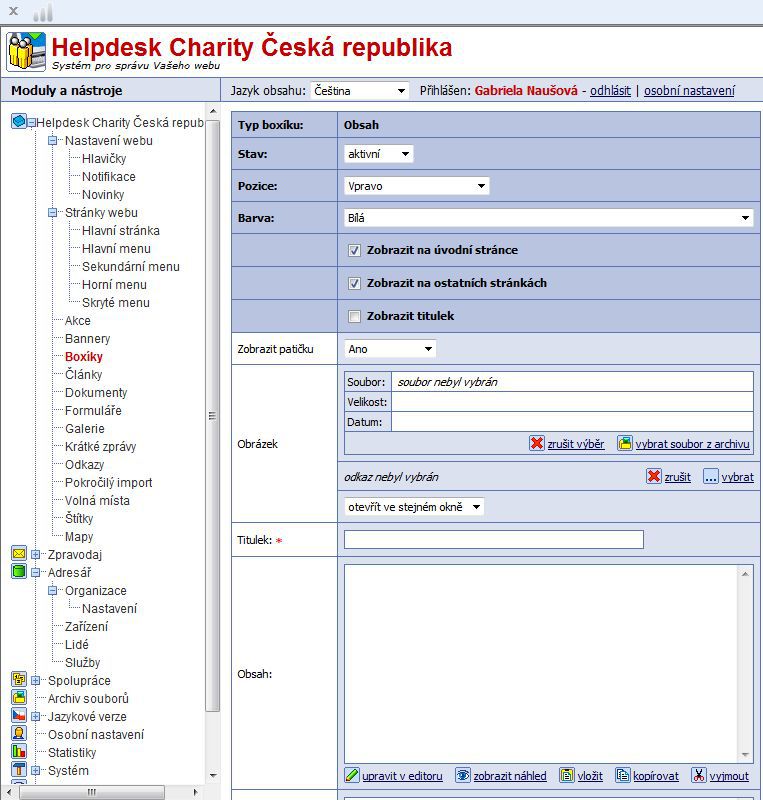The width and height of the screenshot is (763, 800).
Task: Click into the Obsah text area
Action: coord(541,663)
